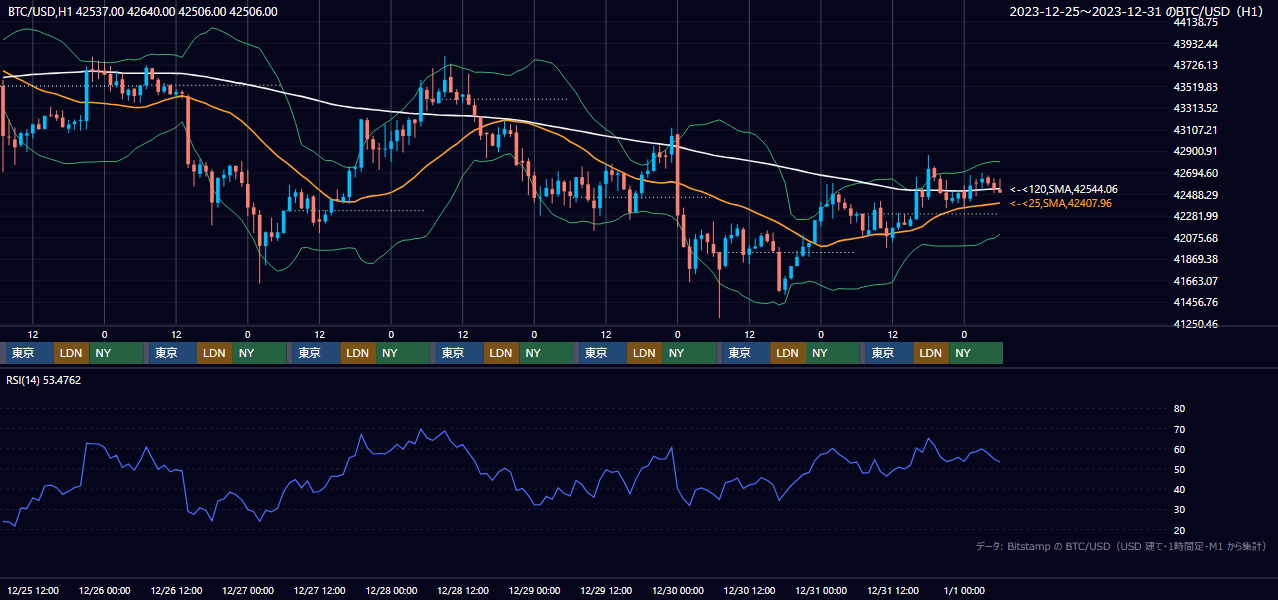Click the 12/28 12:00 date label
Screen dimensions: 1278x600
pos(463,590)
